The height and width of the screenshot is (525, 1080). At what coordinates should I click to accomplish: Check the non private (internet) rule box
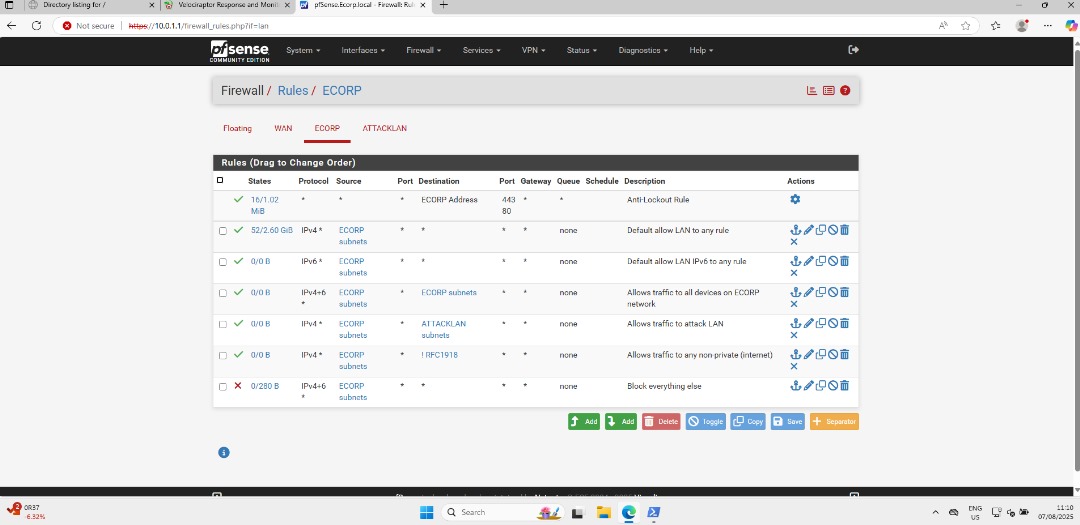[222, 356]
